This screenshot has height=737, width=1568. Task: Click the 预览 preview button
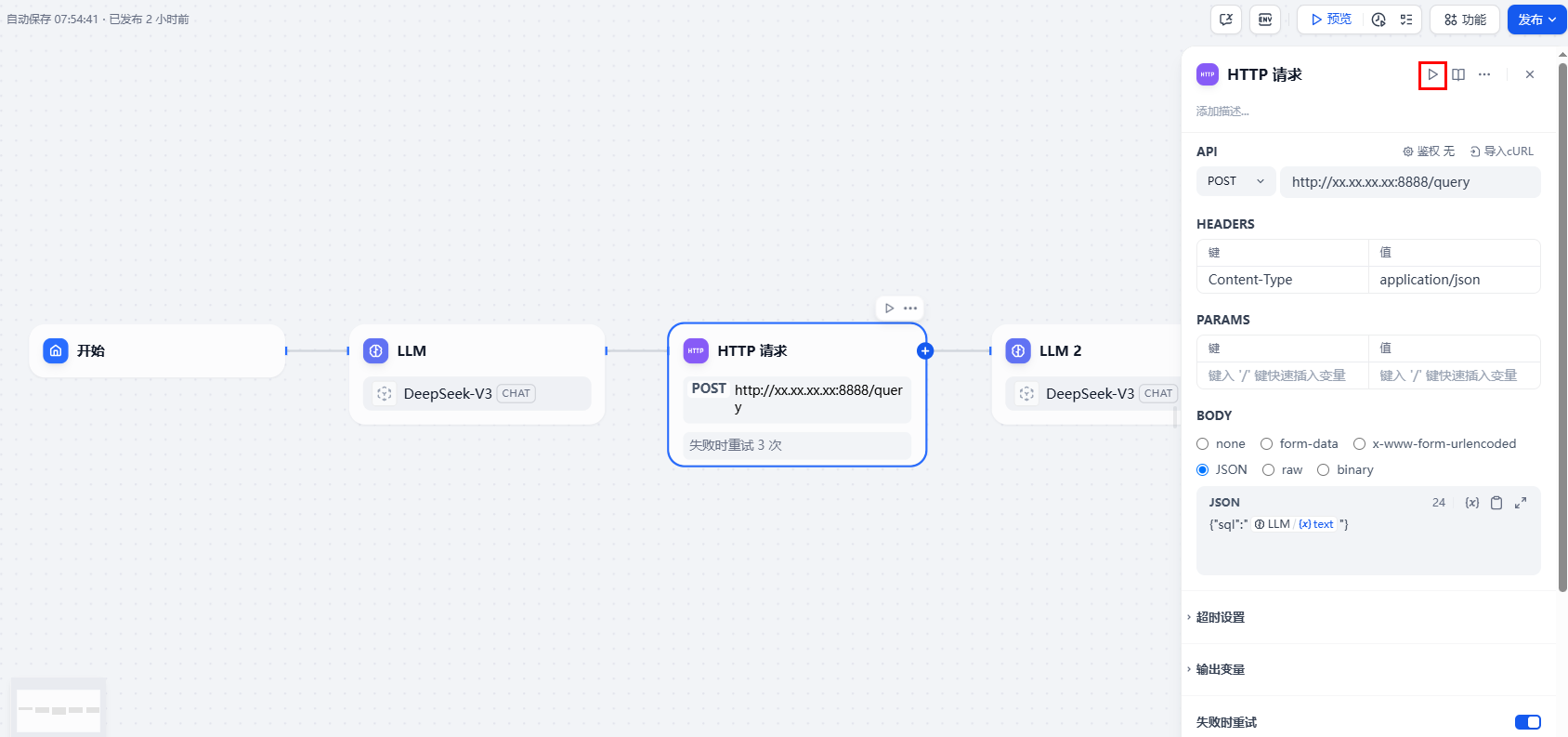click(x=1331, y=20)
